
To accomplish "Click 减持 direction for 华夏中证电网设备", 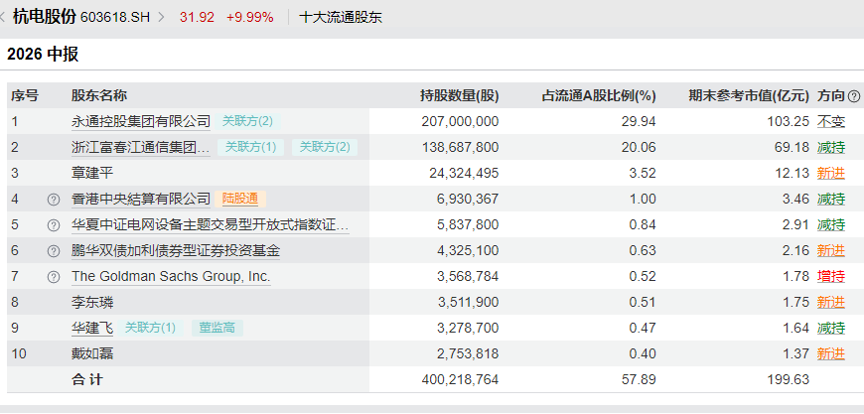I will tap(831, 225).
